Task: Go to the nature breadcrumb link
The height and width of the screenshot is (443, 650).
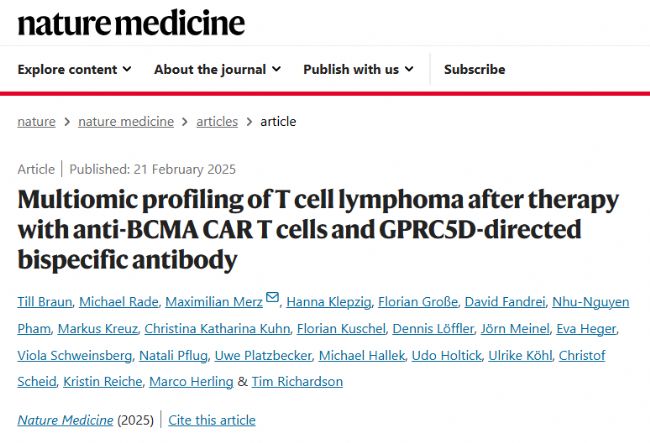Action: (37, 121)
